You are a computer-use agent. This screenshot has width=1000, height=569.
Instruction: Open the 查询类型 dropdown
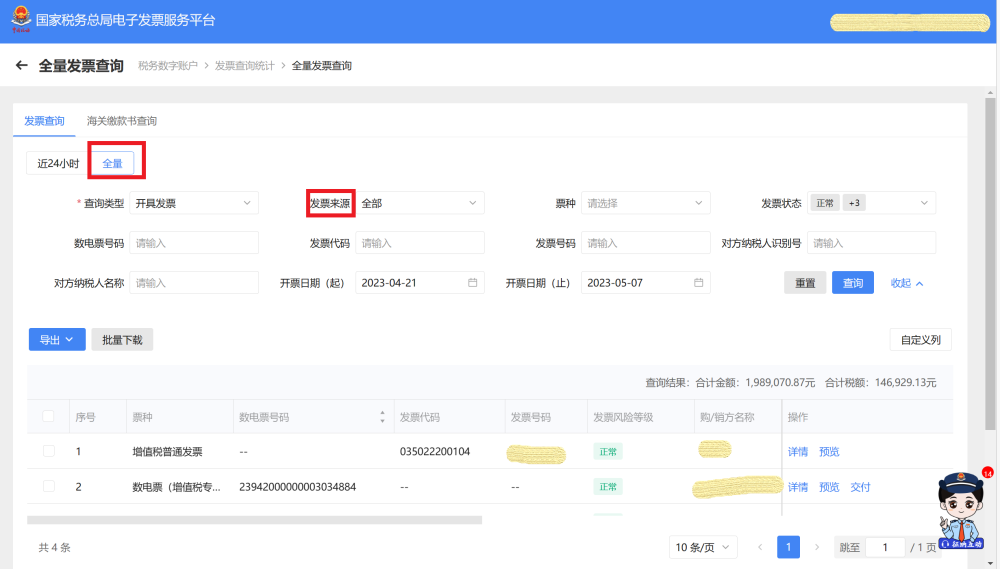point(194,203)
